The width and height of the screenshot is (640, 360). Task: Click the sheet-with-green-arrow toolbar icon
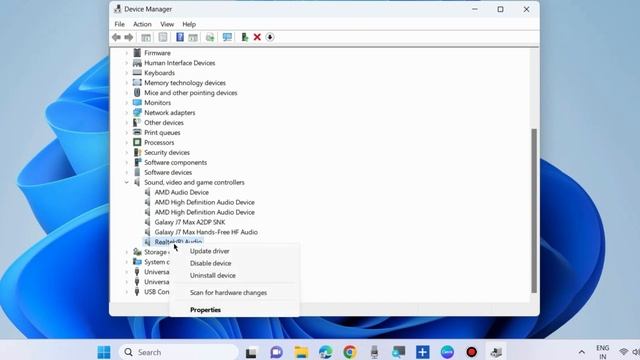(210, 37)
